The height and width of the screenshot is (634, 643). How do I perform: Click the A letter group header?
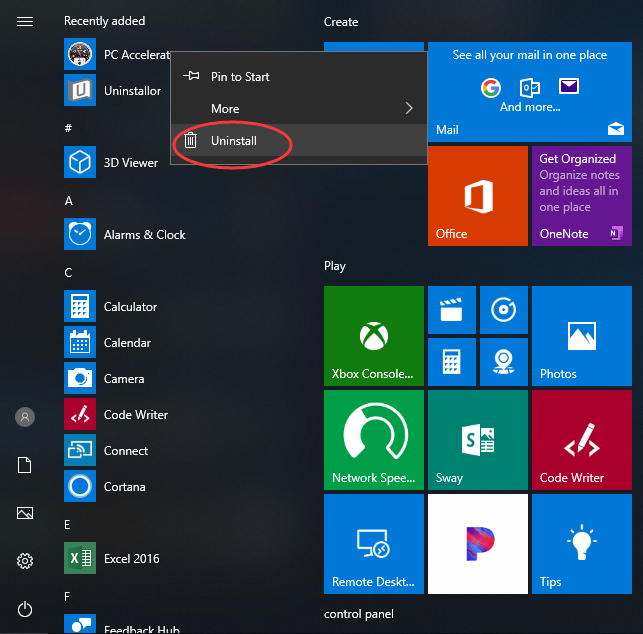[x=68, y=201]
